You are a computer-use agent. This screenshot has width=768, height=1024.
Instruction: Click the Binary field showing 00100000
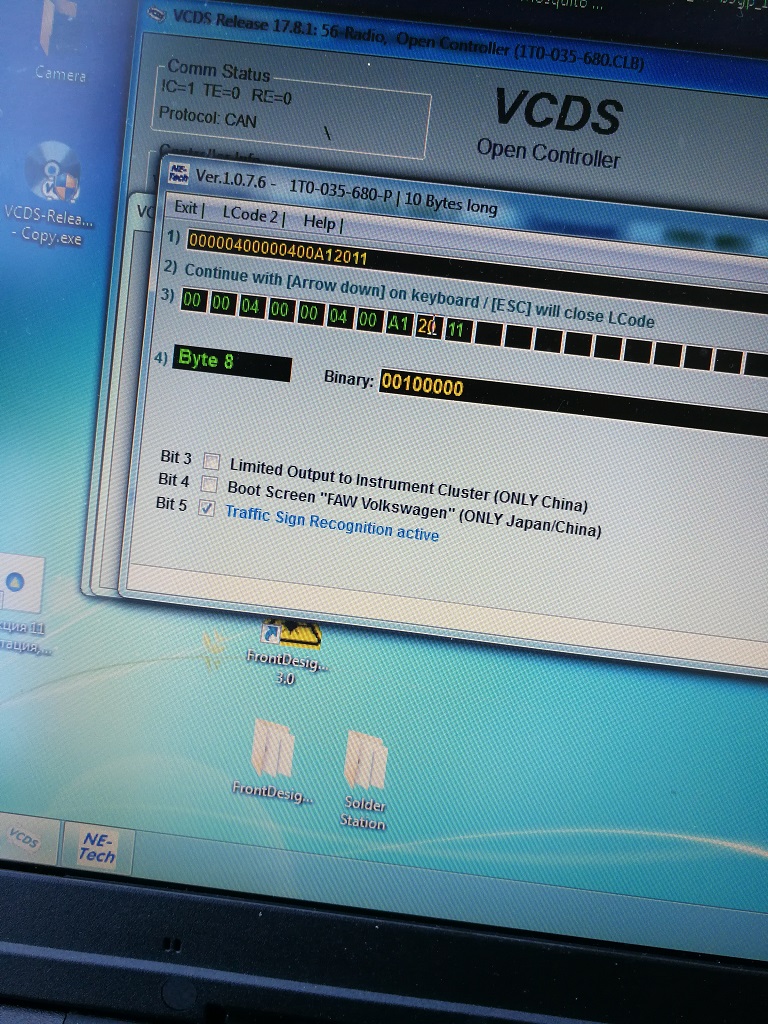point(422,385)
